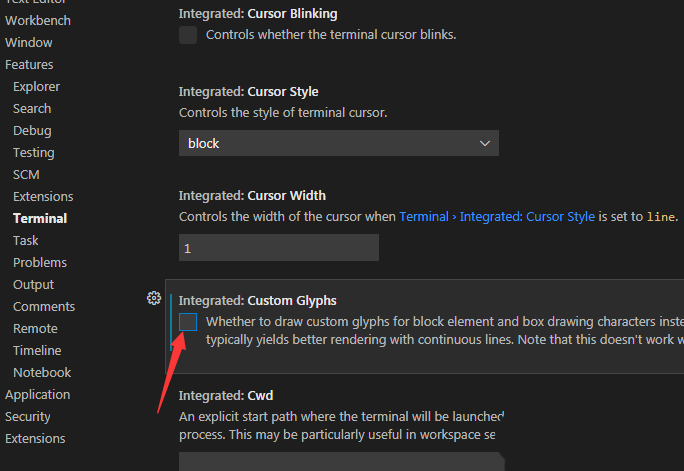
Task: Select Terminal in the settings tree
Action: [40, 218]
